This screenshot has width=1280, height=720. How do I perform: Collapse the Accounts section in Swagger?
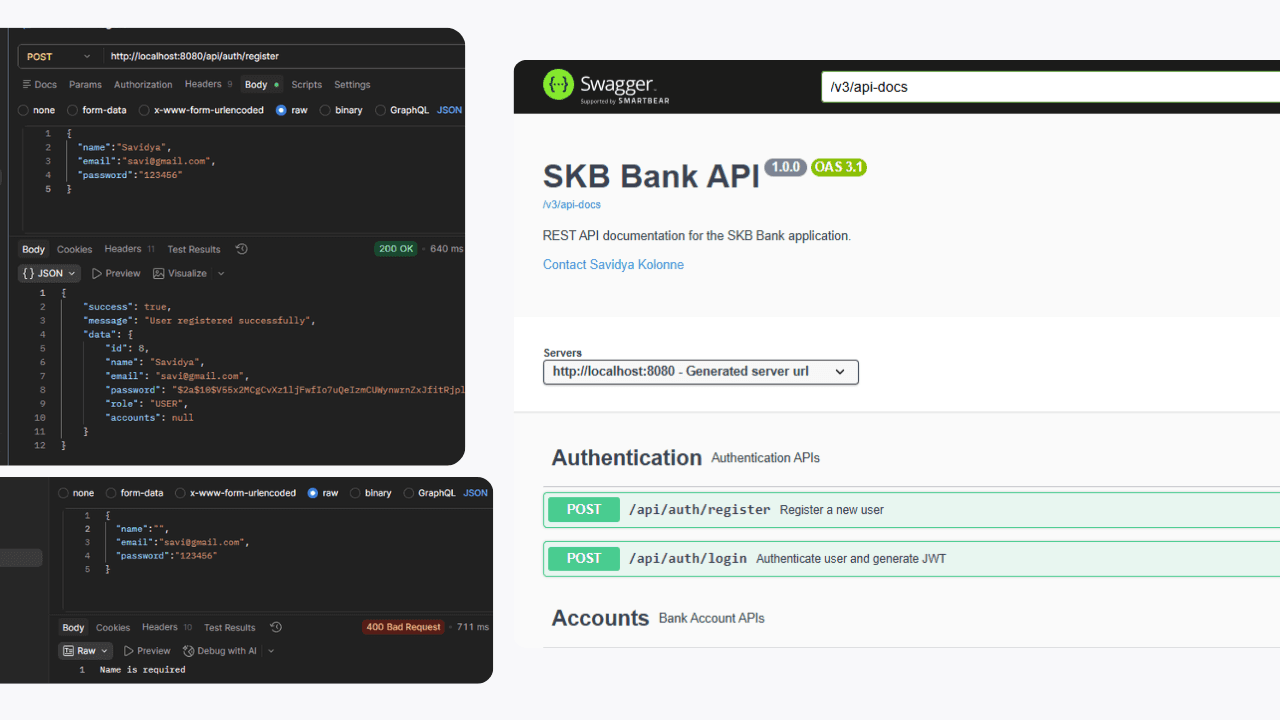600,618
